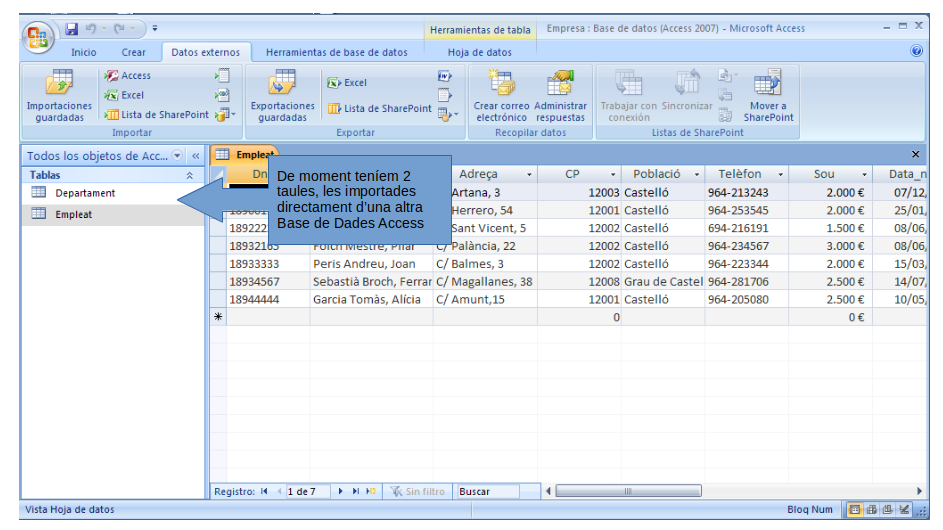This screenshot has height=530, width=943.
Task: Click cell 'Garcia Tomàs, Alícia'
Action: tap(372, 300)
